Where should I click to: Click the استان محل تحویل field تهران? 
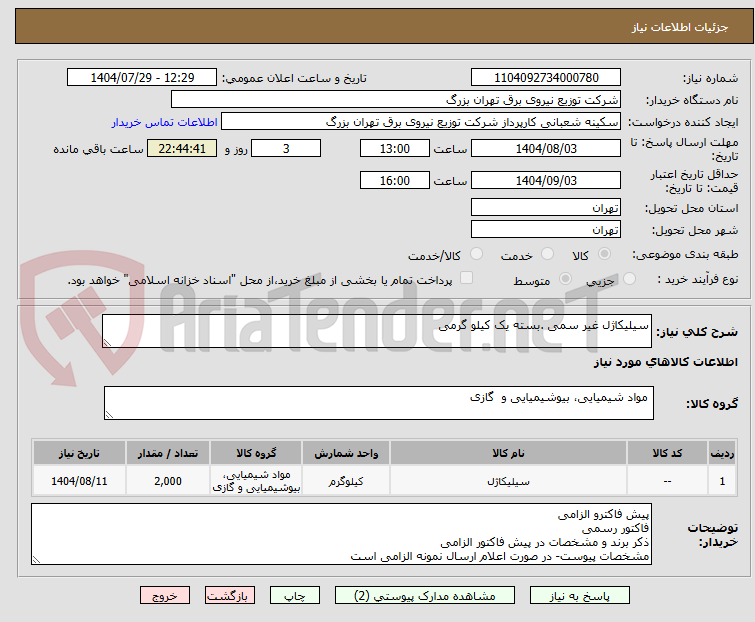pyautogui.click(x=546, y=207)
